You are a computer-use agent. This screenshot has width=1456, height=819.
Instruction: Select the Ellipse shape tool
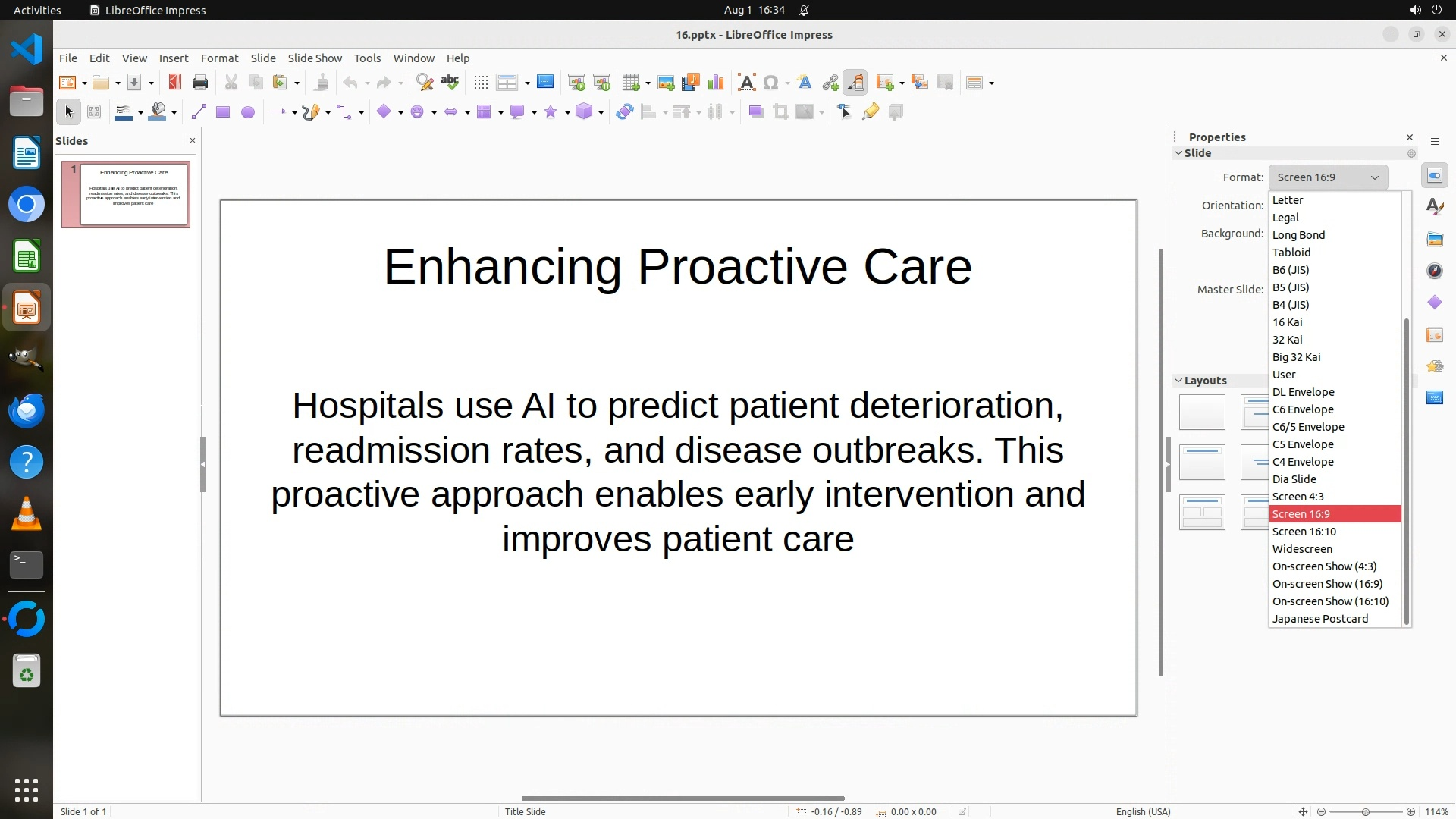pos(247,112)
